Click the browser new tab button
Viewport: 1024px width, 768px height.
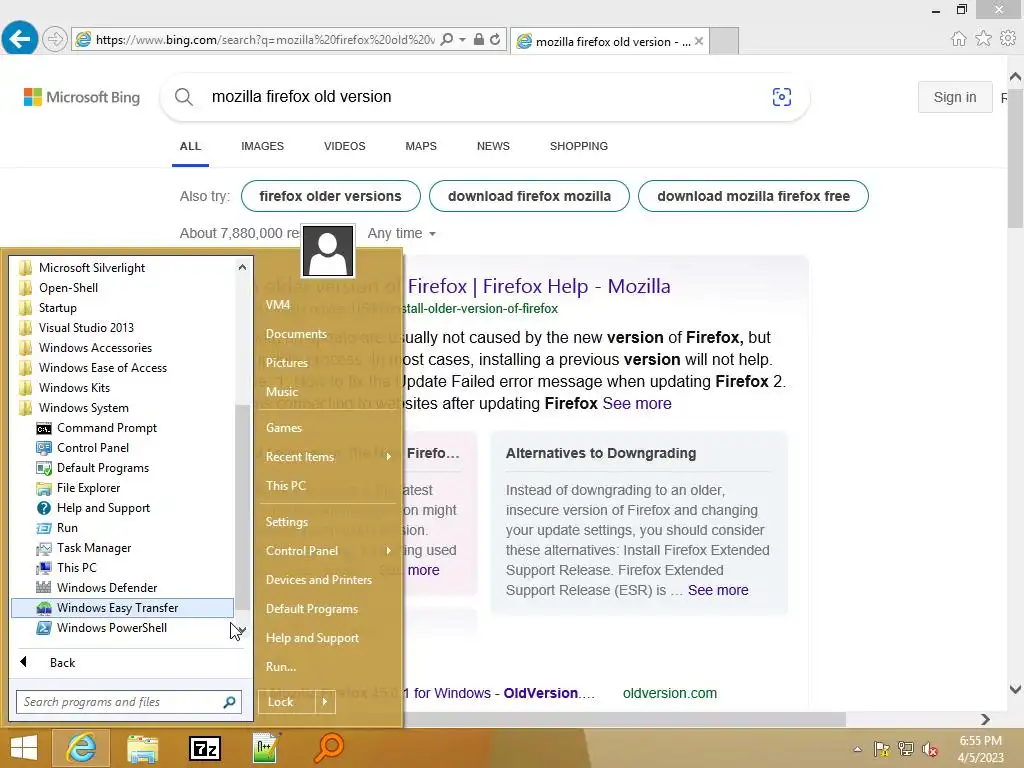[x=724, y=41]
